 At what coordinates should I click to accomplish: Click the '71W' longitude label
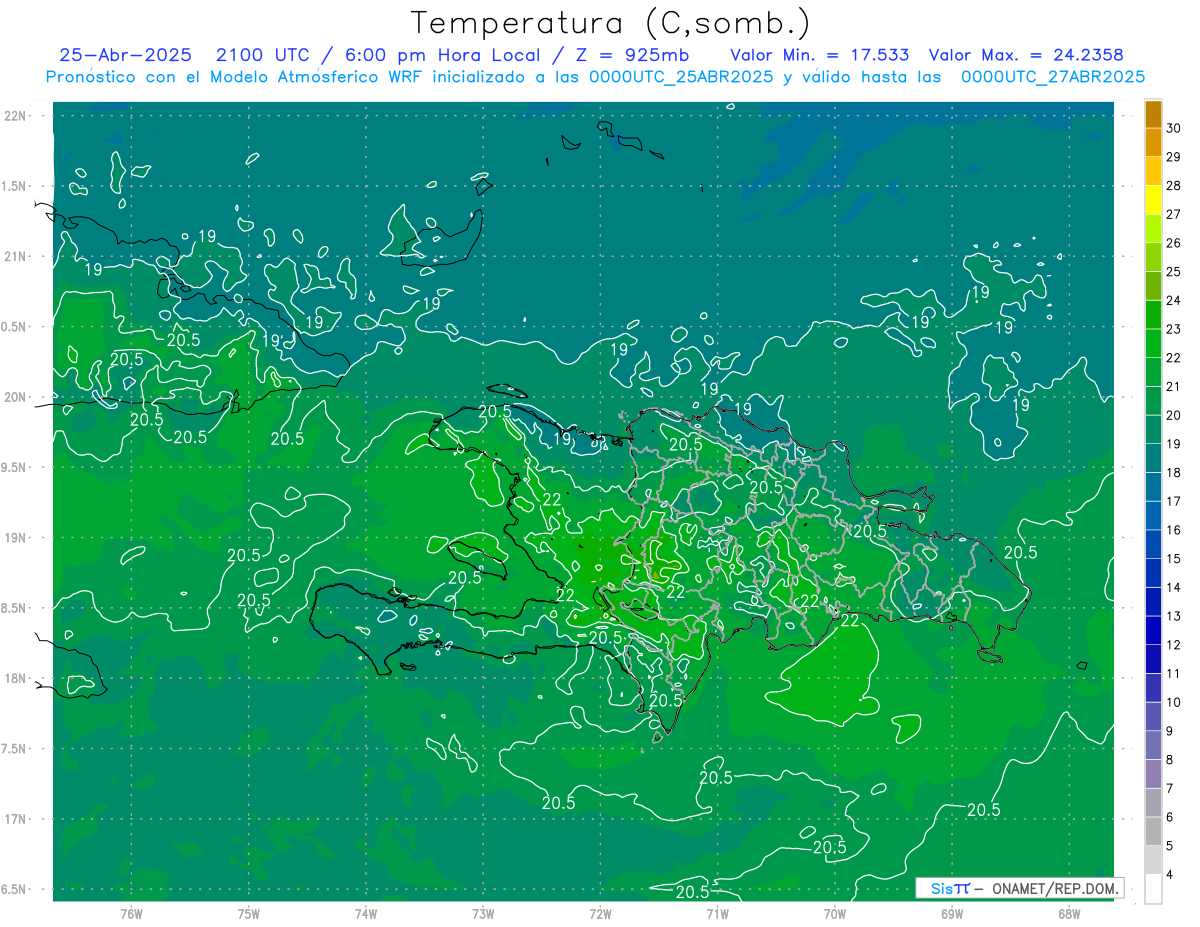click(x=717, y=914)
